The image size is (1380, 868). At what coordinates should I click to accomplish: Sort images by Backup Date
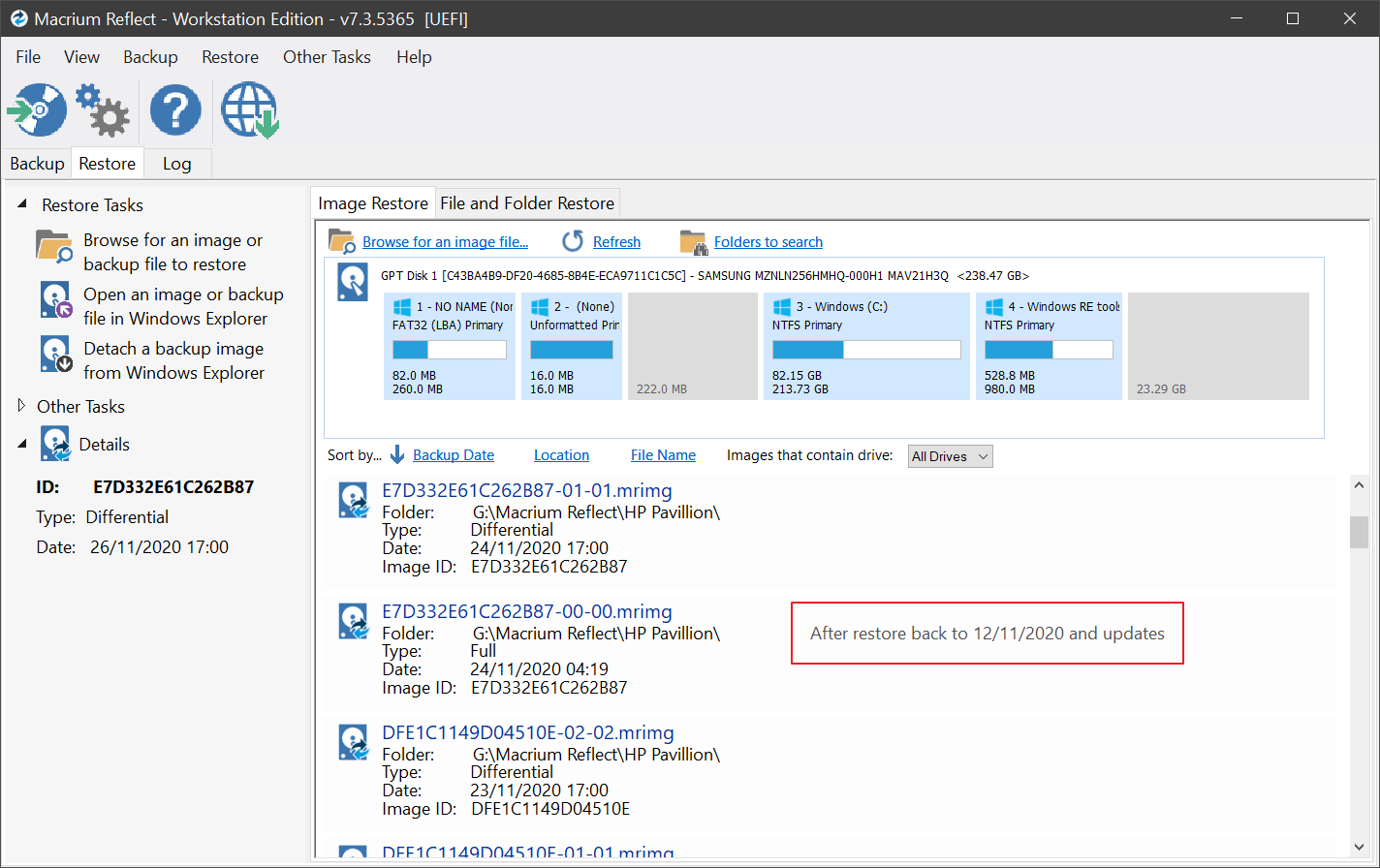coord(454,455)
